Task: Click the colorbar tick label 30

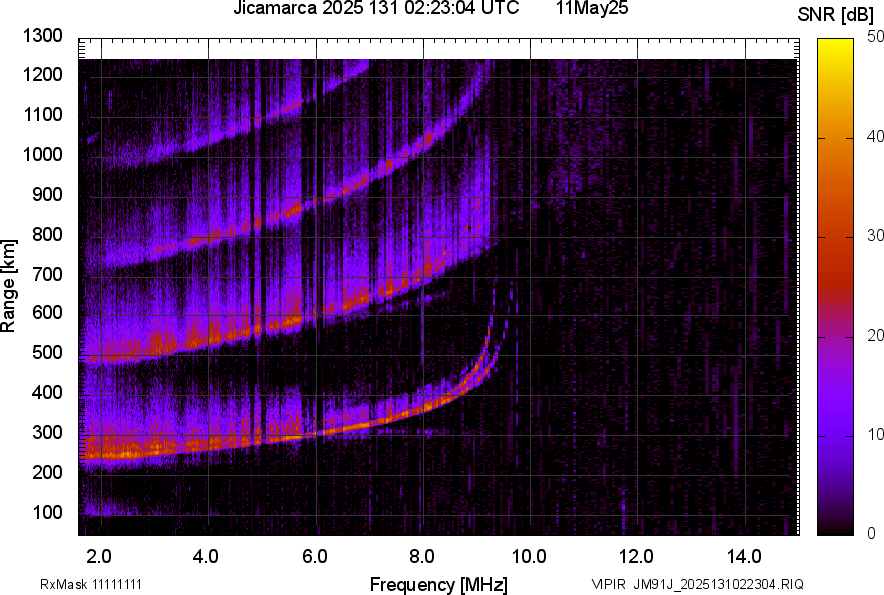Action: point(875,235)
